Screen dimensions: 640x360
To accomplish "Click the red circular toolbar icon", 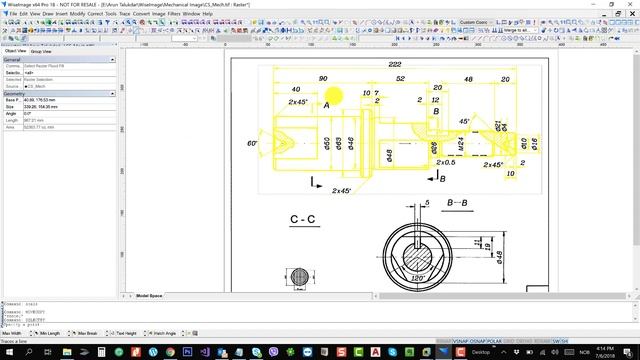I will (x=142, y=22).
